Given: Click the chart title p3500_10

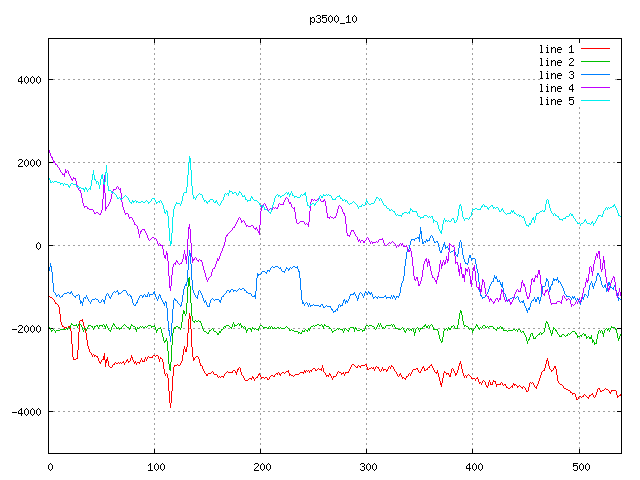Looking at the screenshot, I should pyautogui.click(x=333, y=19).
